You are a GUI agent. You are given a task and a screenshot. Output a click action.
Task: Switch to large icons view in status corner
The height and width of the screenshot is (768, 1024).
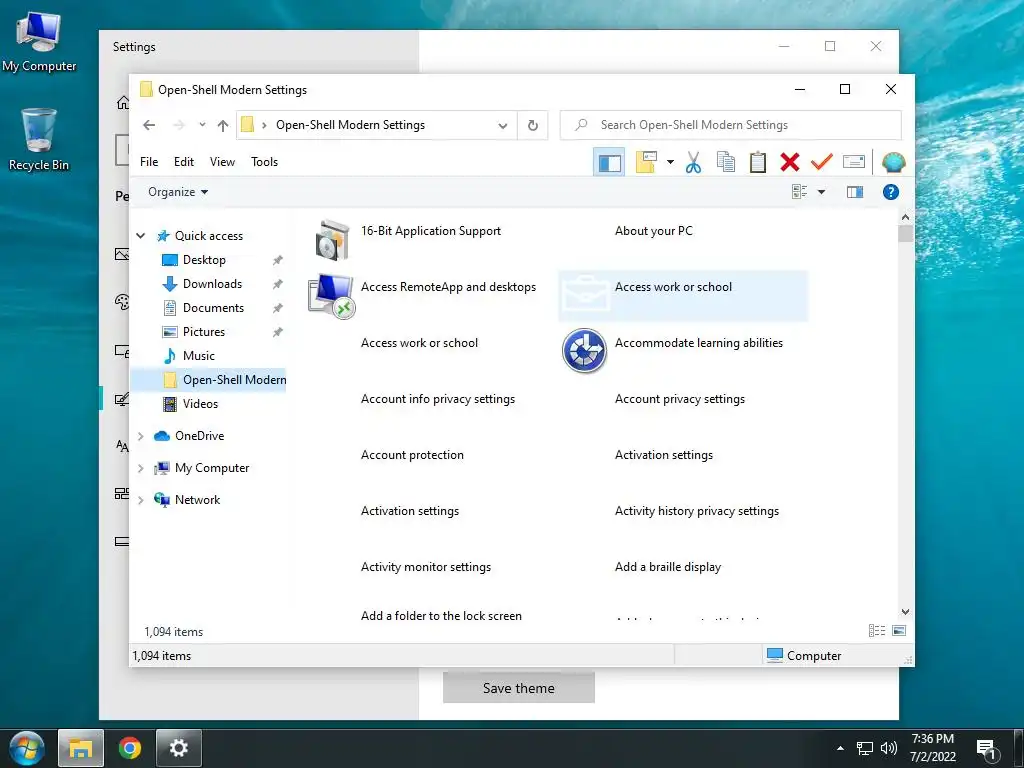(x=899, y=631)
